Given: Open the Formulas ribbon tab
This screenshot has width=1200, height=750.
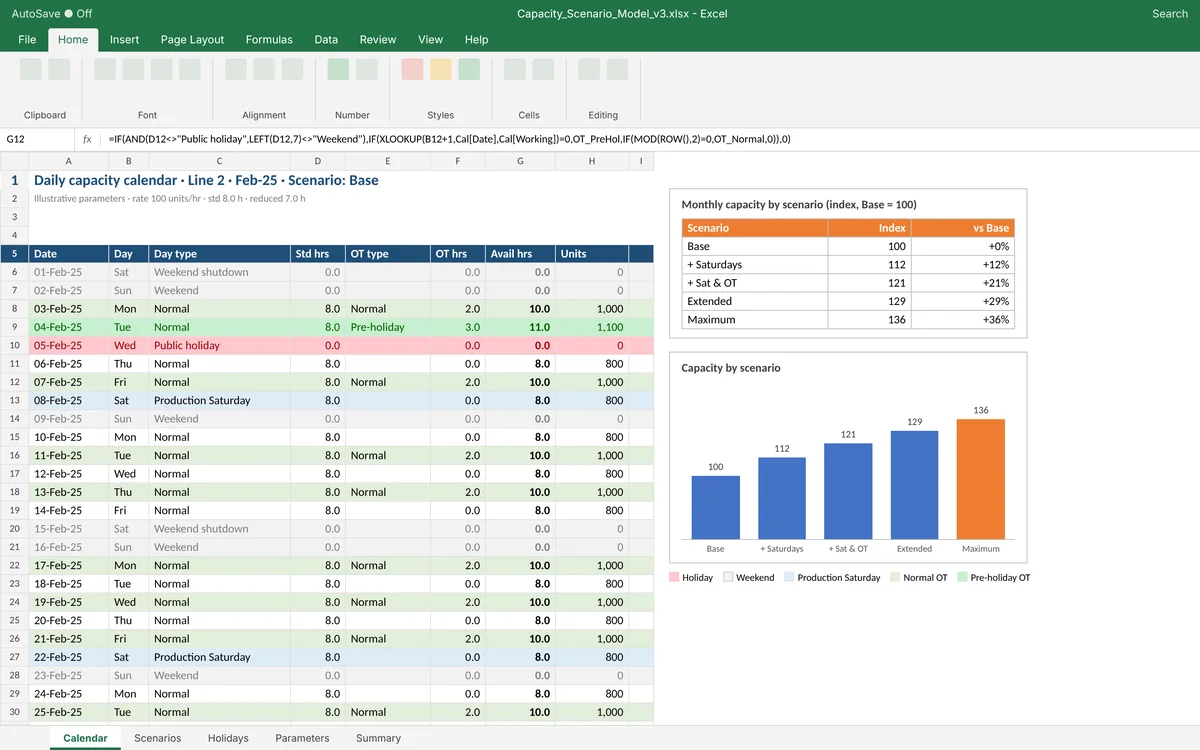Looking at the screenshot, I should 269,39.
